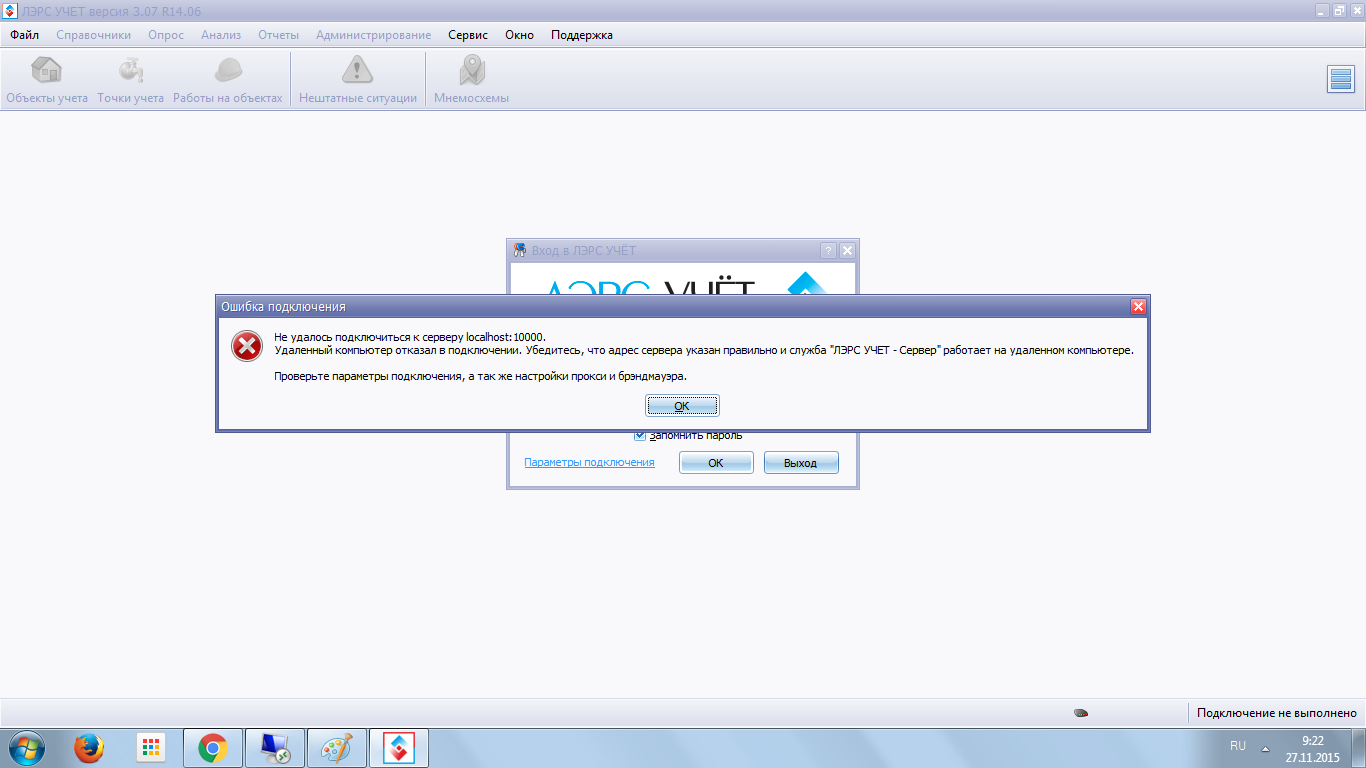The width and height of the screenshot is (1366, 768).
Task: Click Выход in the login window
Action: [x=801, y=463]
